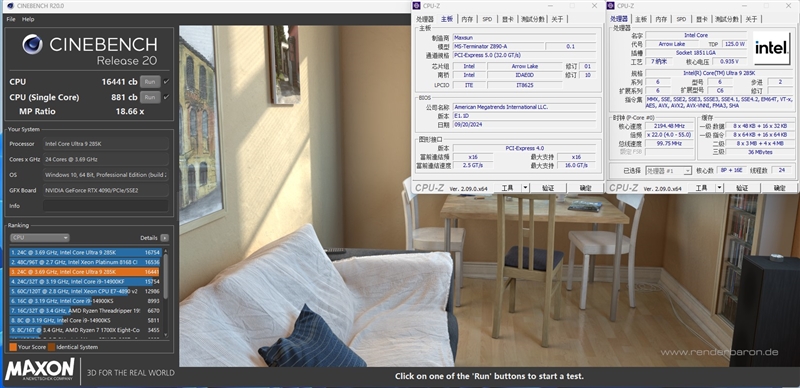Click the 2194.48 MHz core speed value

pyautogui.click(x=670, y=126)
